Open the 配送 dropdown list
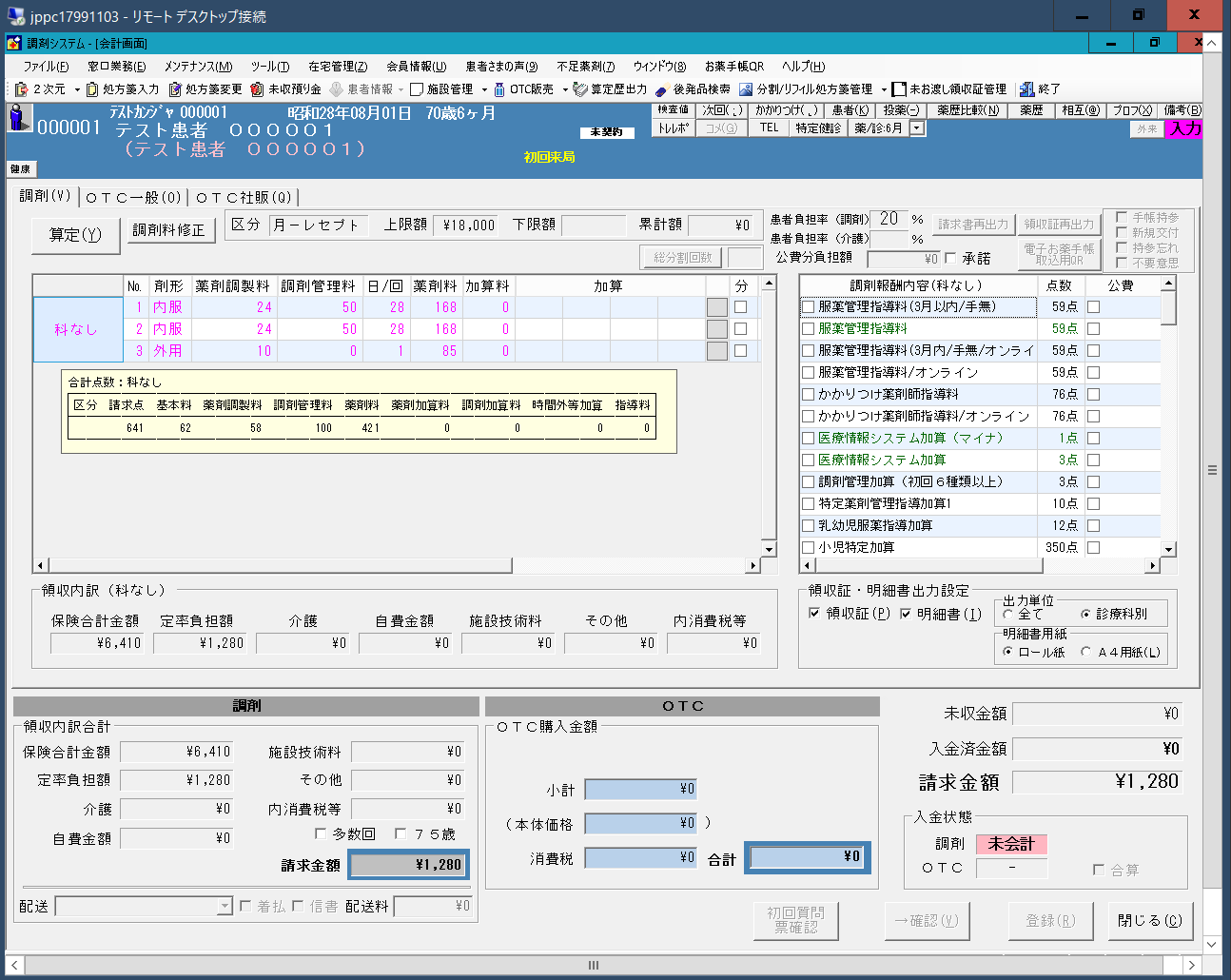Screen dimensions: 1231x980 (x=225, y=907)
